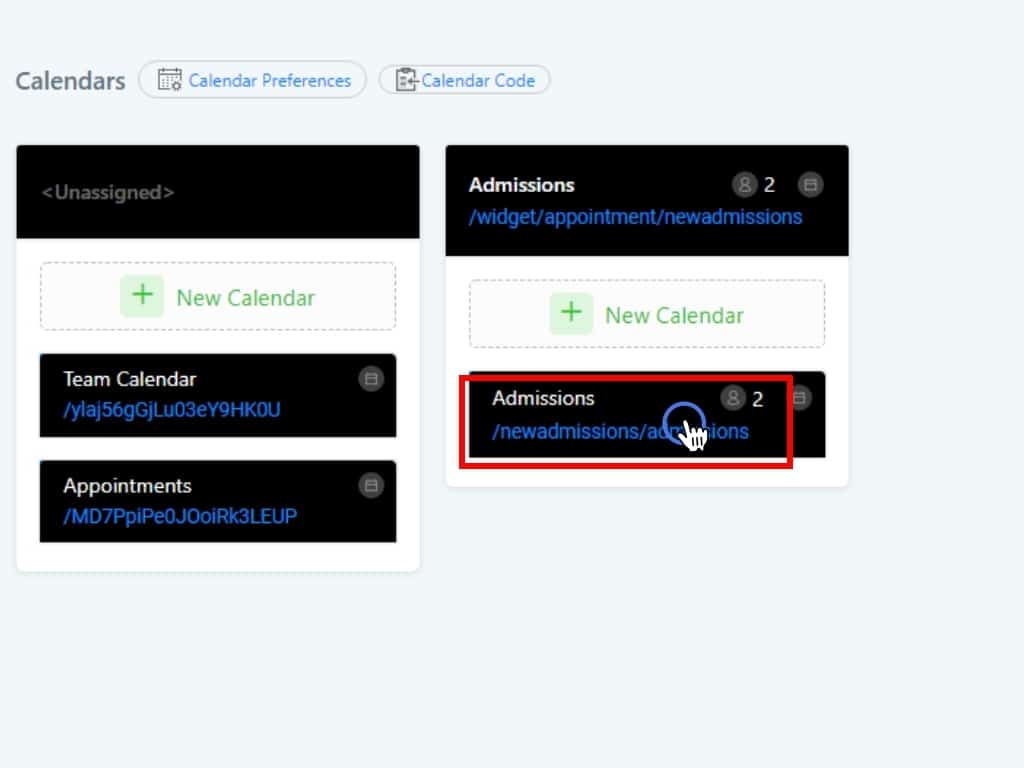Click New Calendar text in Admissions group
The width and height of the screenshot is (1024, 768).
(674, 316)
